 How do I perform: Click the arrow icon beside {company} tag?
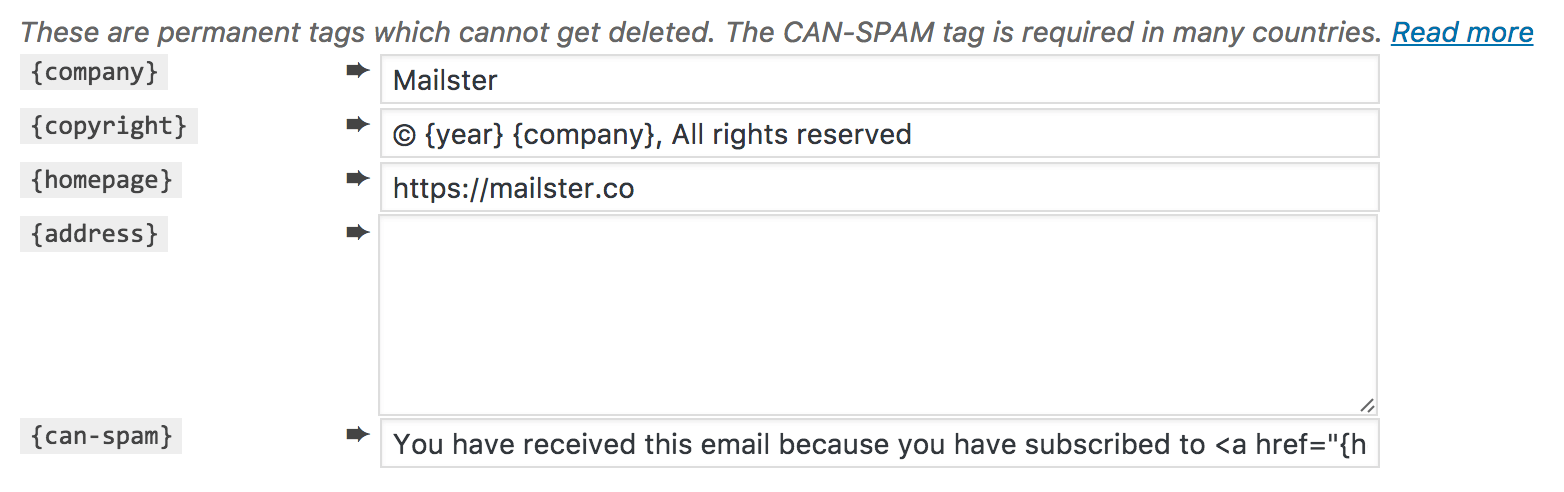(x=357, y=71)
